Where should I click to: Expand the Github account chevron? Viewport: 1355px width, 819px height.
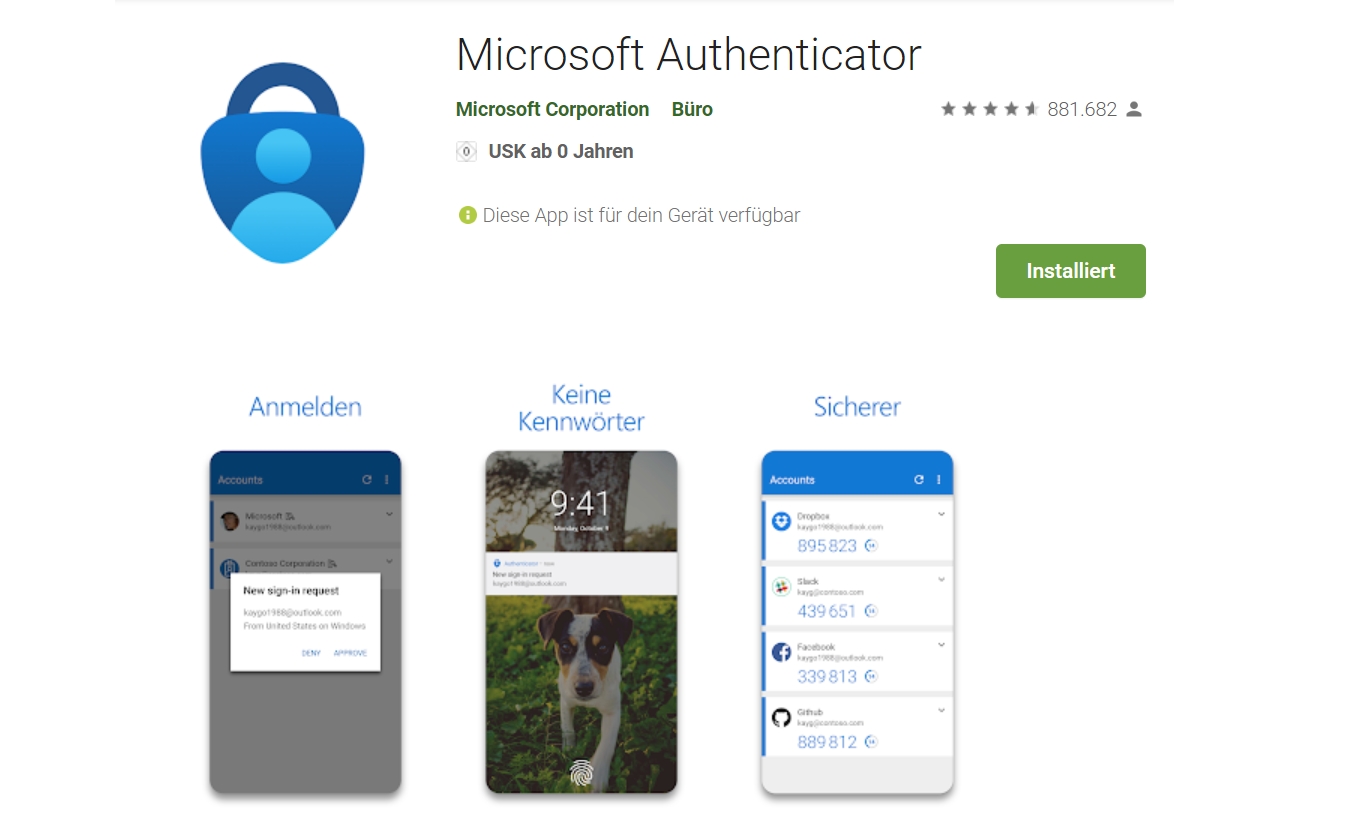[x=941, y=710]
